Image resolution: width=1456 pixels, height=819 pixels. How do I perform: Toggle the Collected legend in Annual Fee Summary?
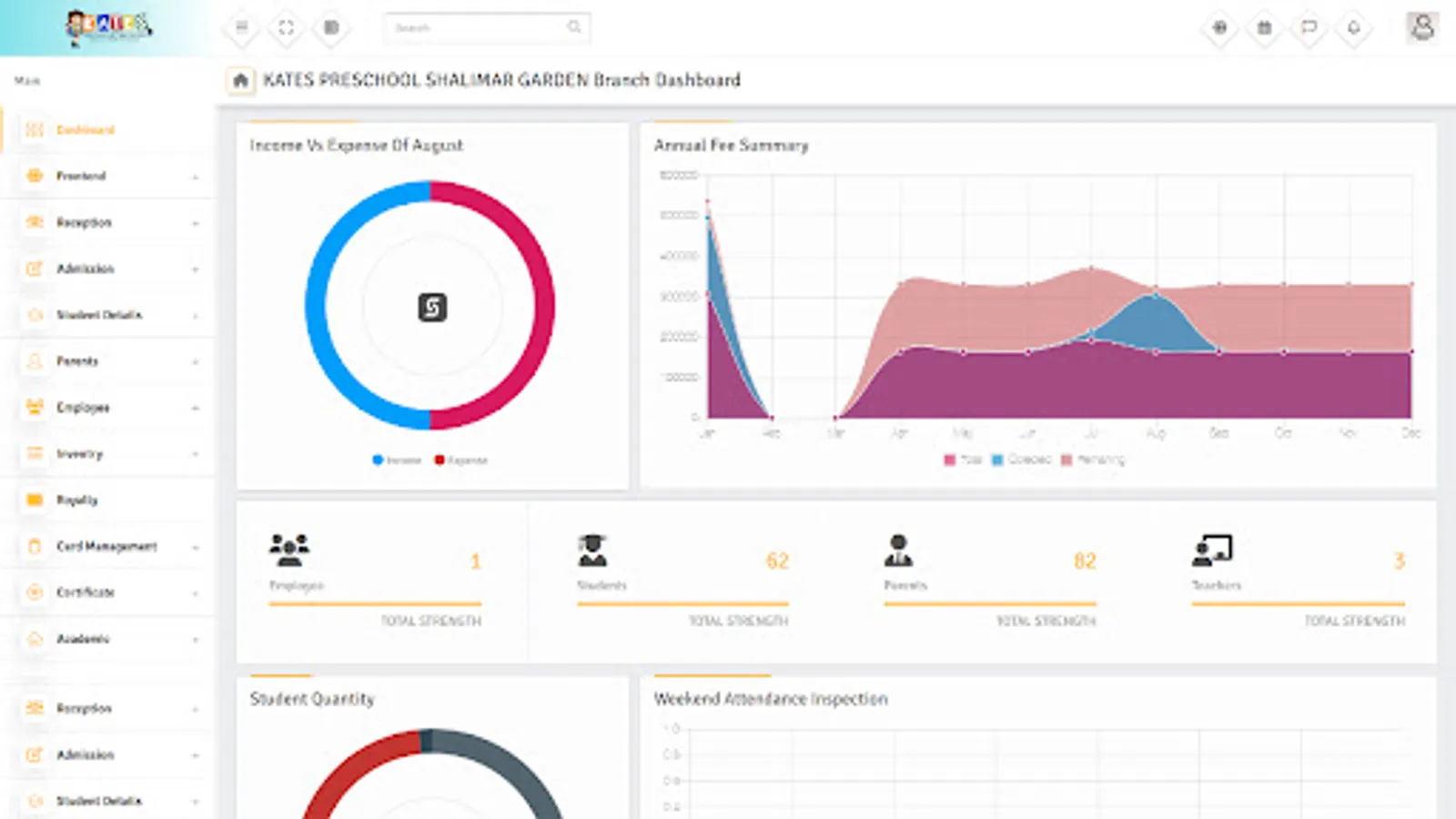(x=1021, y=460)
